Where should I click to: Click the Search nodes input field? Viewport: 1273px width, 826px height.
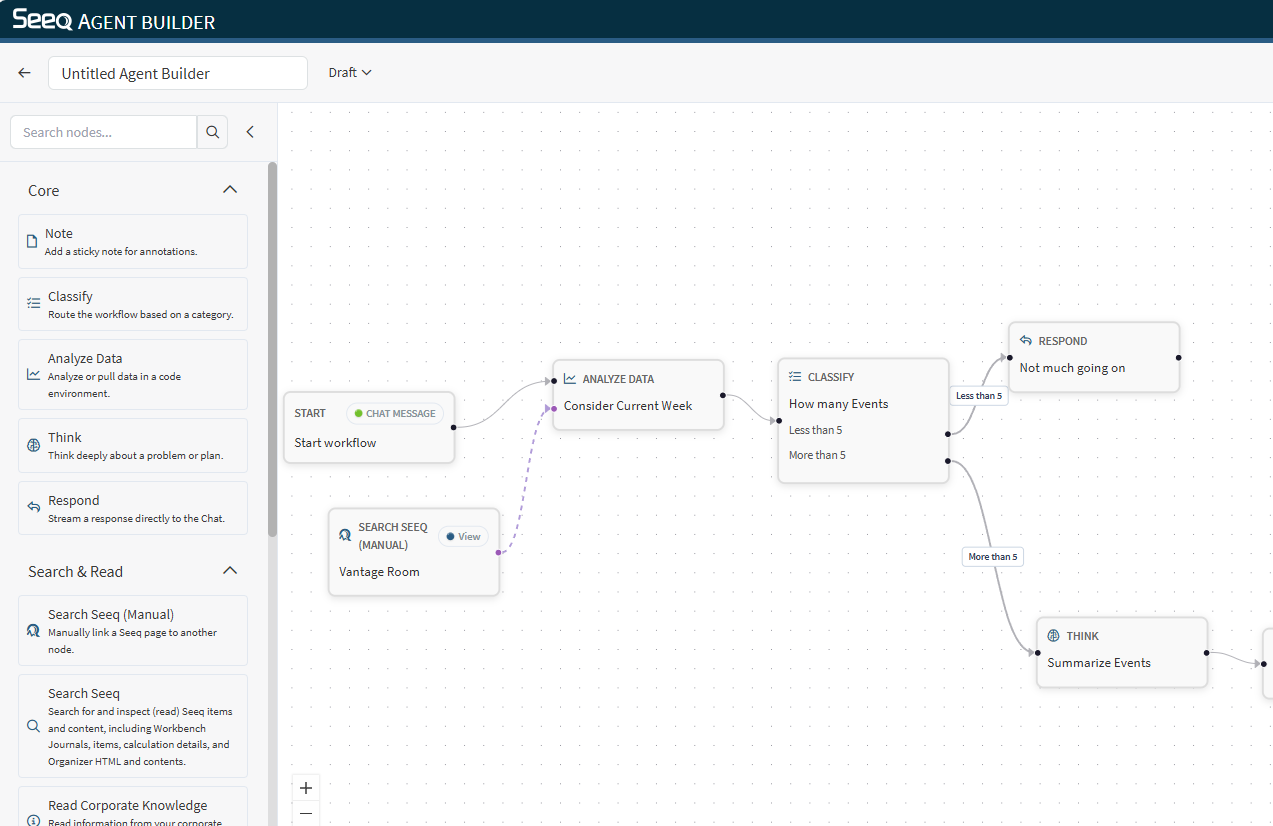click(104, 132)
